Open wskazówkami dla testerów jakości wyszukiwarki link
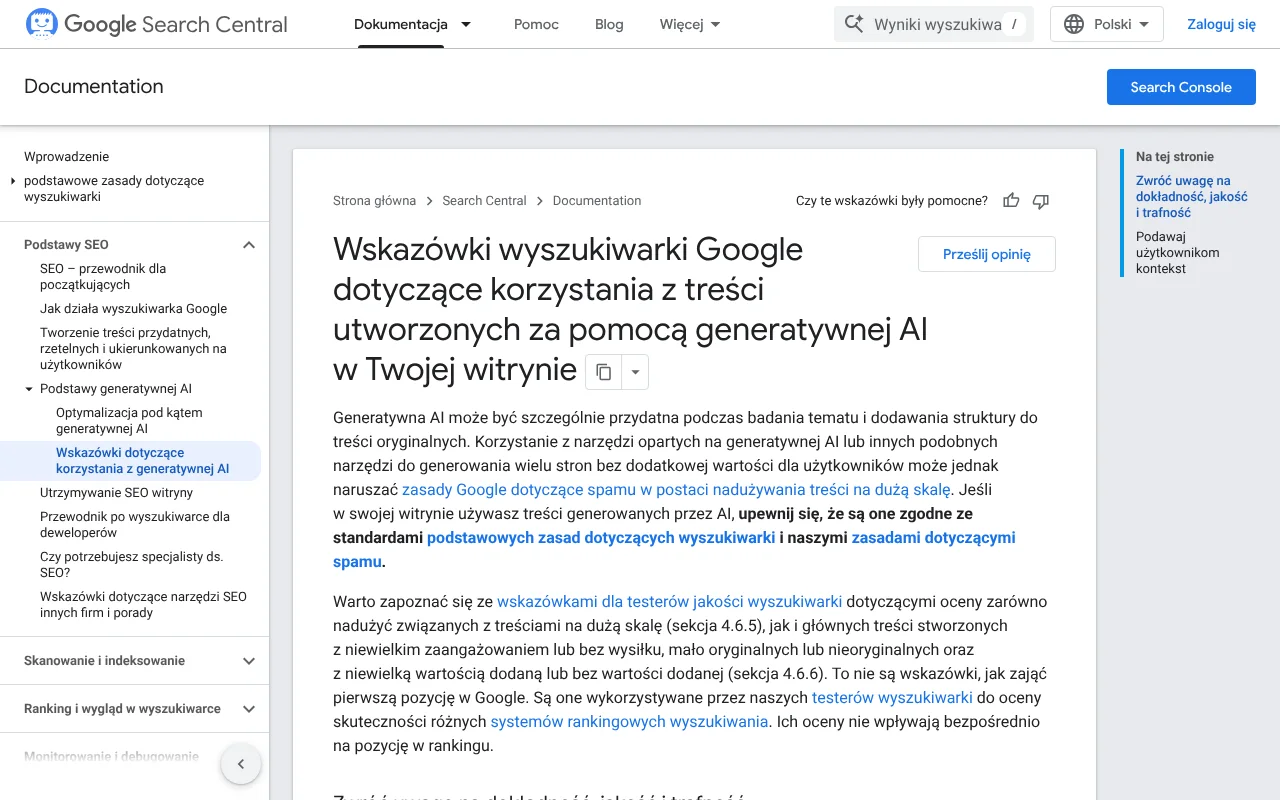1280x800 pixels. pyautogui.click(x=669, y=602)
